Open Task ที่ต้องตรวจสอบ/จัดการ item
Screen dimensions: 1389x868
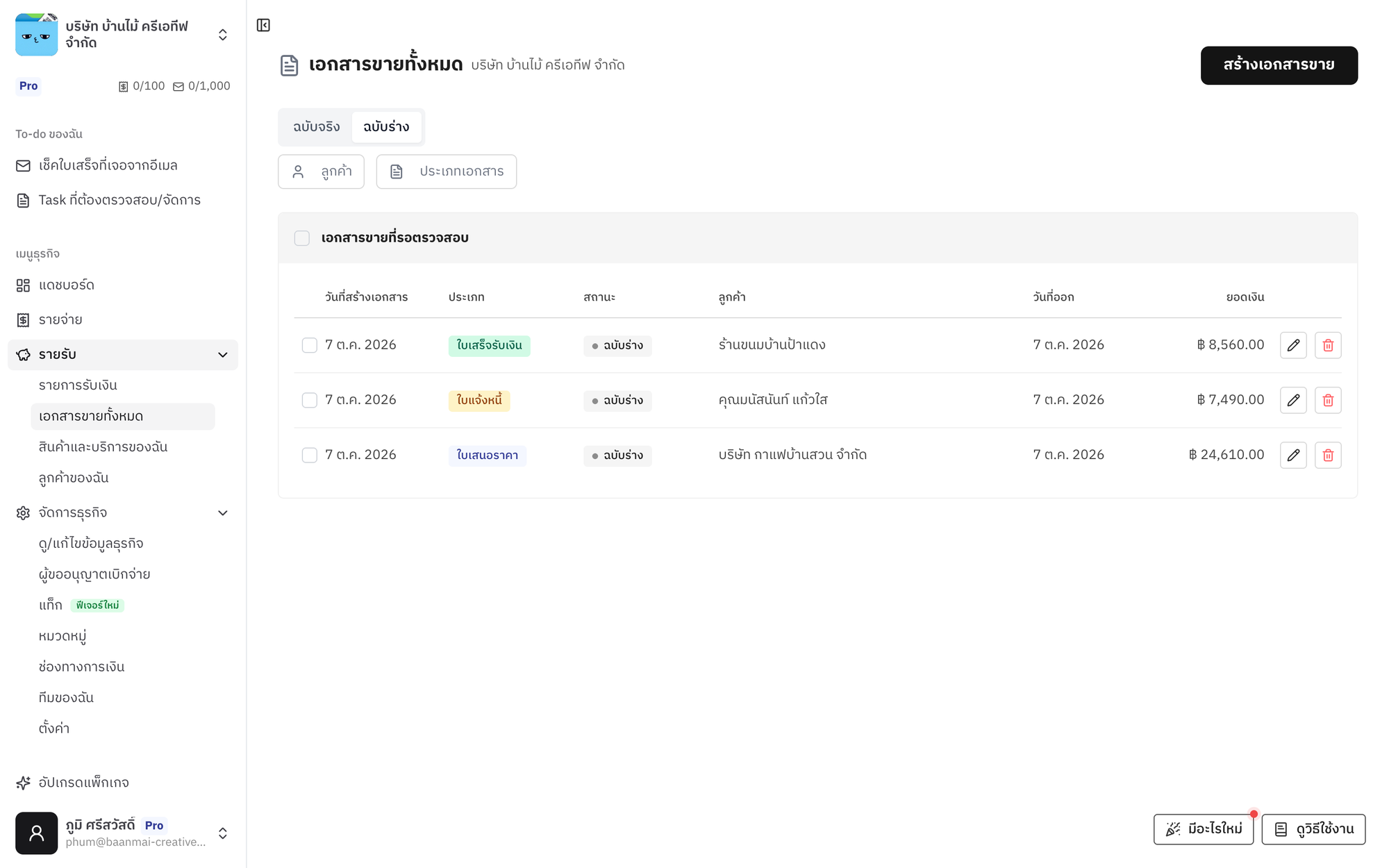pos(123,200)
